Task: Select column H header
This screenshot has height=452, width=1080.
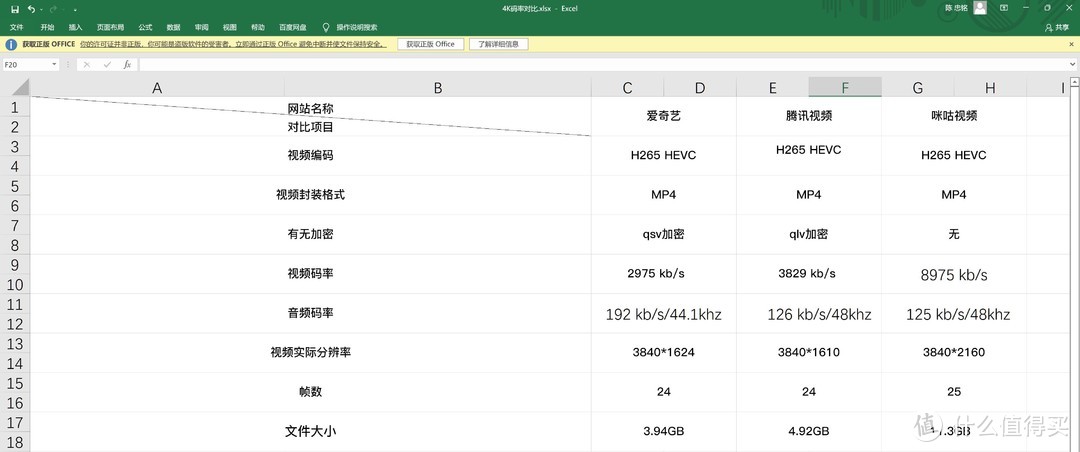Action: coord(990,88)
